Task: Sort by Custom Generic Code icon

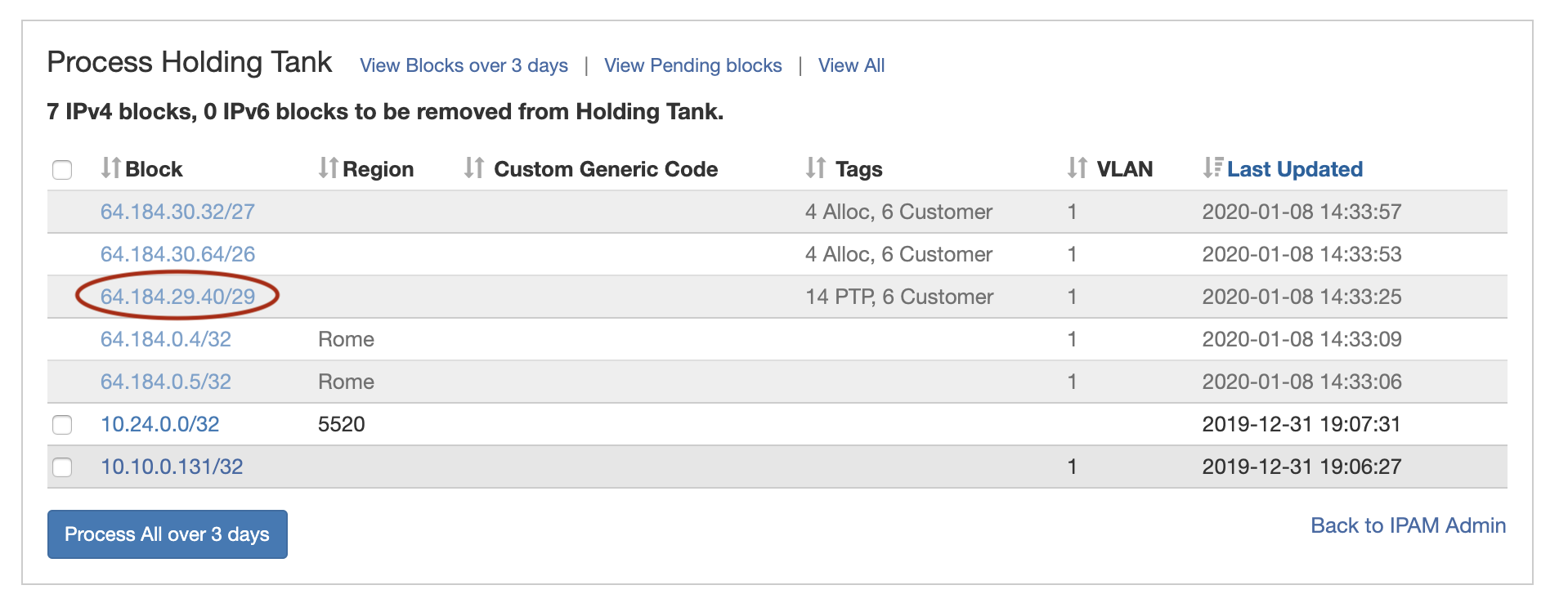Action: click(x=474, y=168)
